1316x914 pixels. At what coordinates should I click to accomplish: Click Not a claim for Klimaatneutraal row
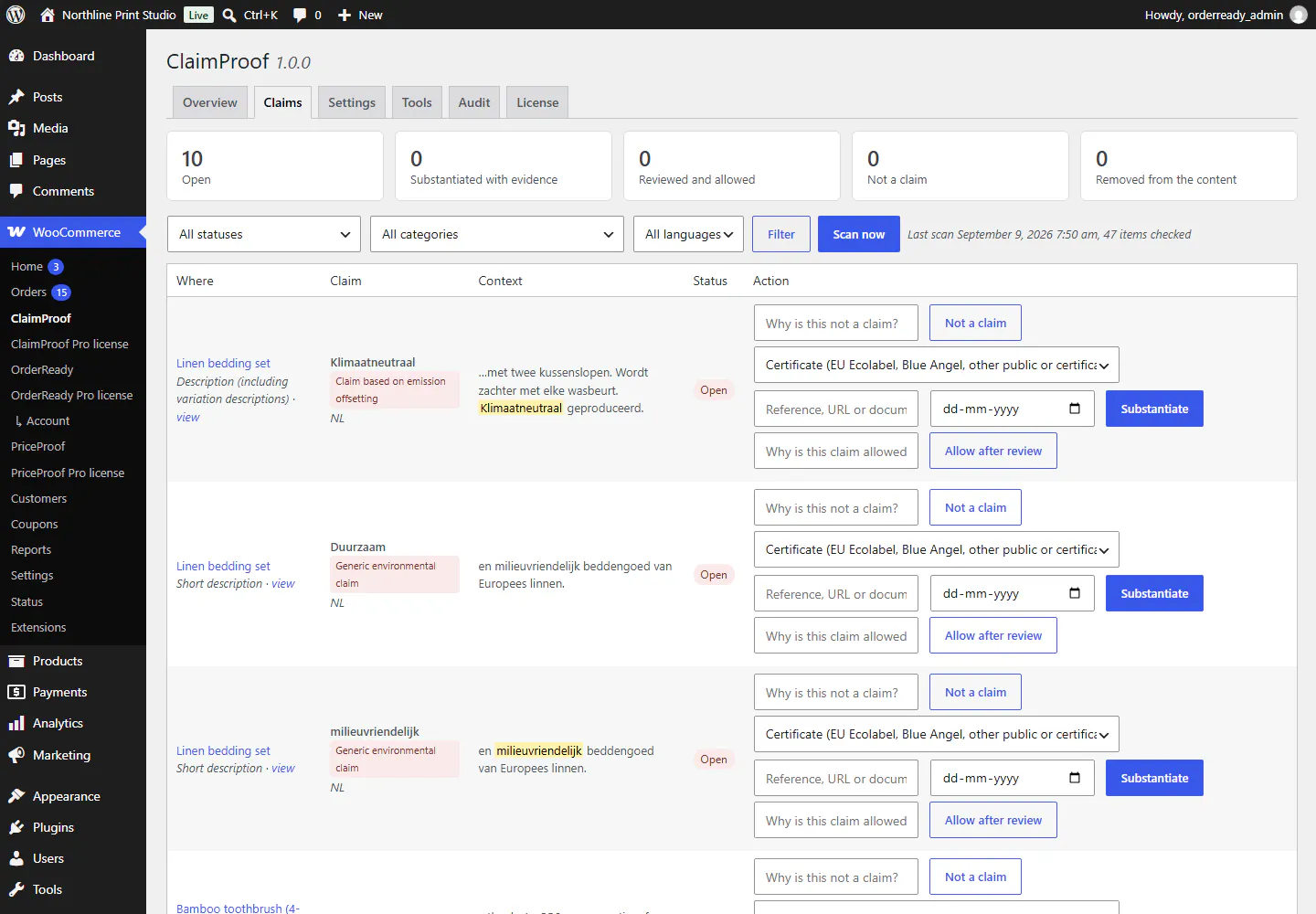[975, 323]
